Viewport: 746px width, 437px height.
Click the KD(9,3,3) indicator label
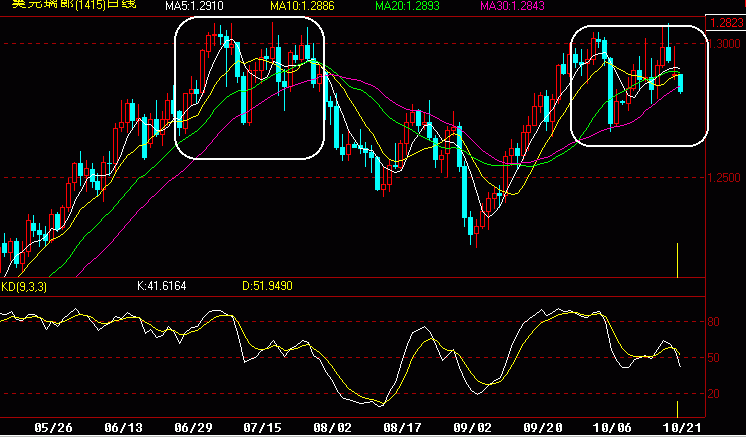coord(24,286)
